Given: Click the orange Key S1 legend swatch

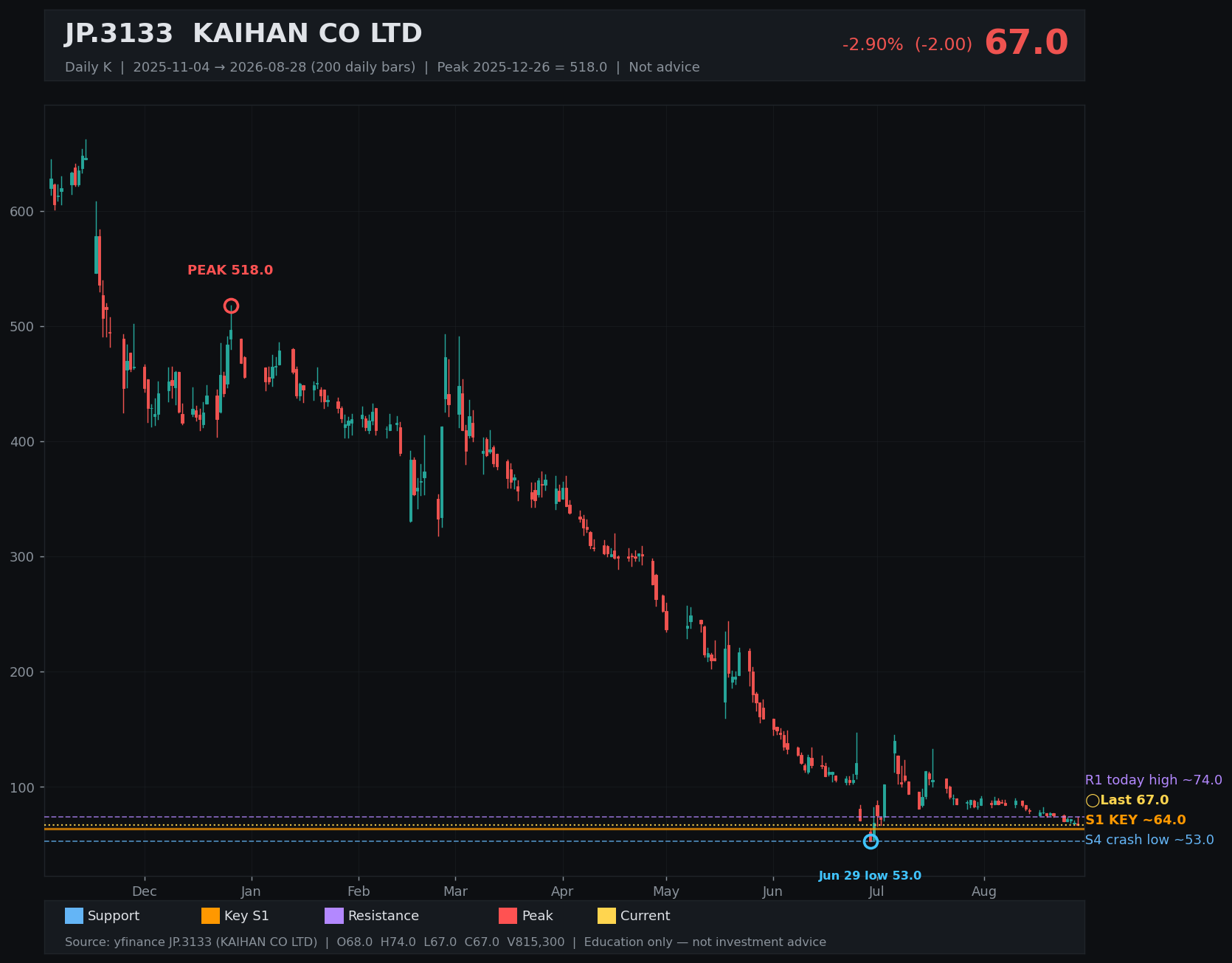Looking at the screenshot, I should pyautogui.click(x=210, y=916).
